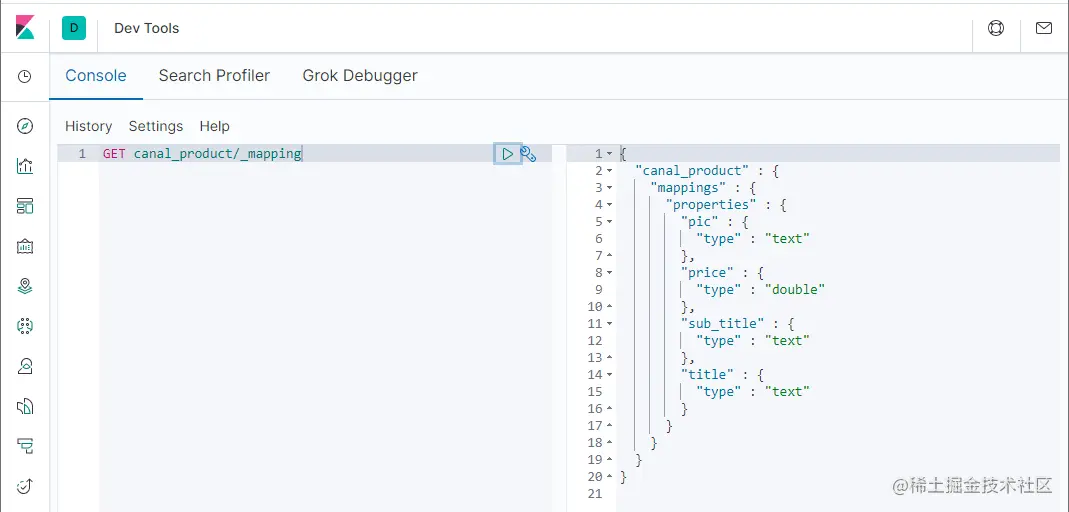Viewport: 1069px width, 512px height.
Task: Collapse the "sub_title" block on line 11
Action: [609, 324]
